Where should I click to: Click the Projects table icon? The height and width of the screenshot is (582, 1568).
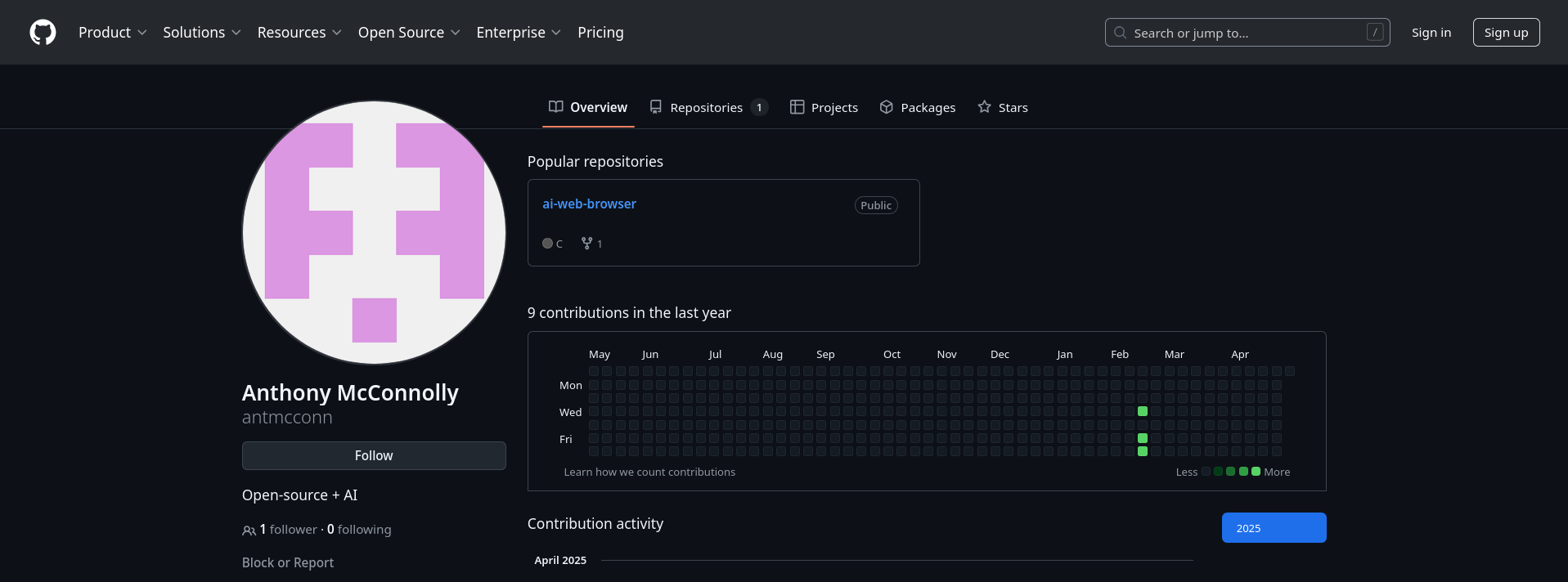(797, 107)
